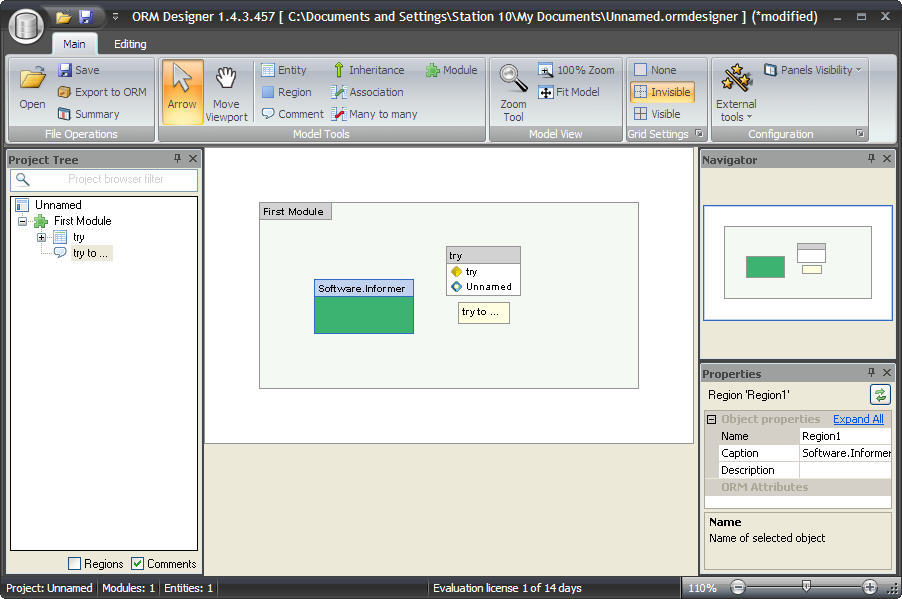Click Save in File Operations

(79, 70)
